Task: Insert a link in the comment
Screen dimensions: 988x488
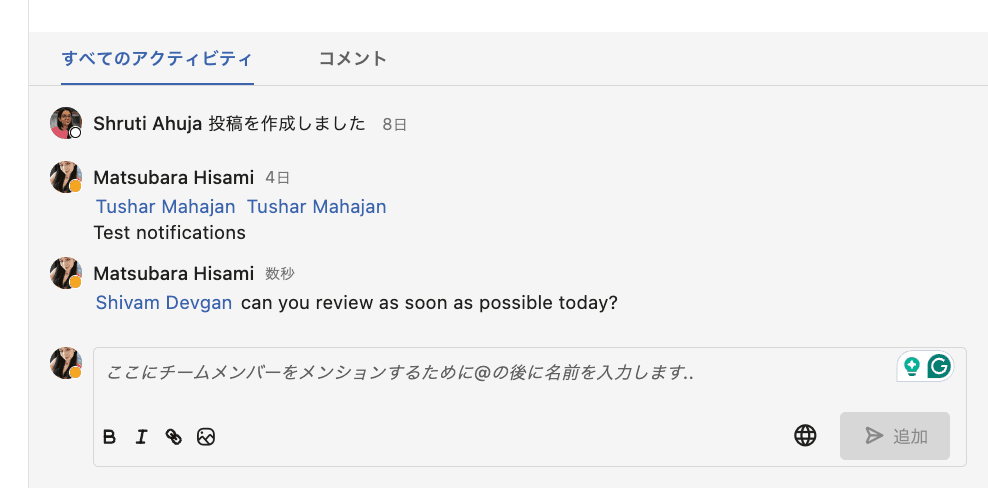Action: tap(174, 436)
